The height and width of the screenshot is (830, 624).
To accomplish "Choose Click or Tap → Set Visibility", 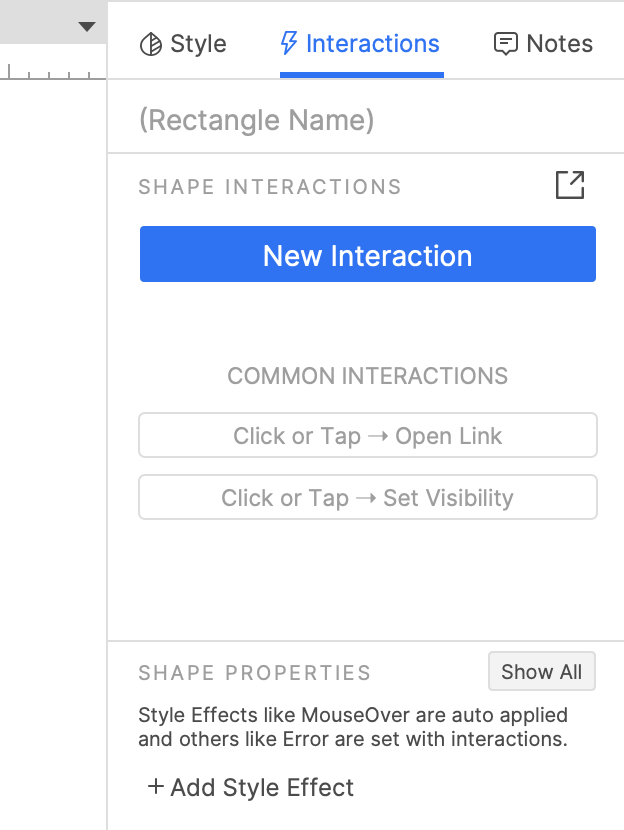I will coord(367,498).
